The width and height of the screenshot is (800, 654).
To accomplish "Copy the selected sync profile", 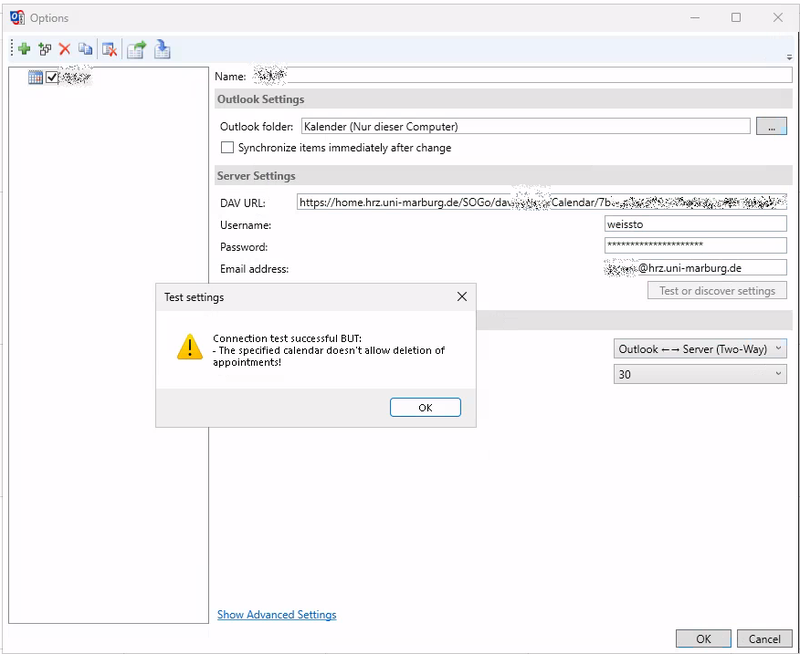I will (85, 48).
